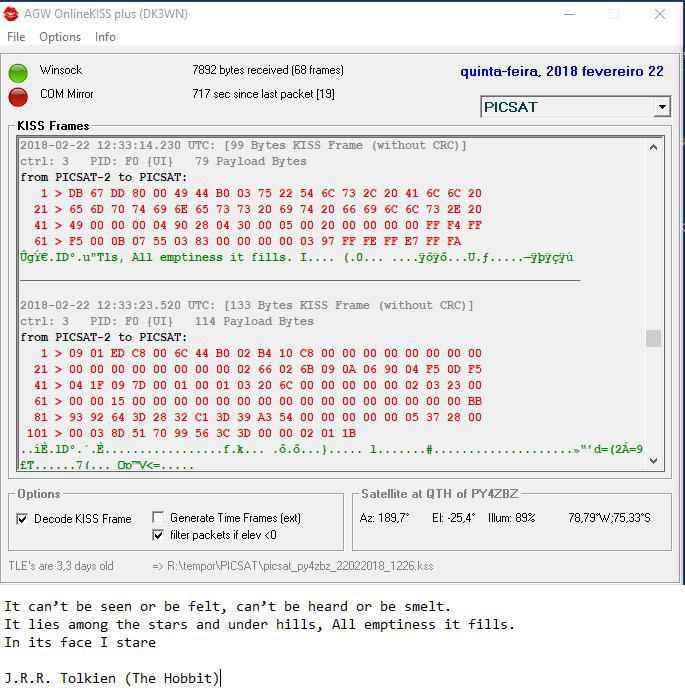Click '7892 bytes received (68 frames)' text
685x698 pixels.
(x=268, y=70)
